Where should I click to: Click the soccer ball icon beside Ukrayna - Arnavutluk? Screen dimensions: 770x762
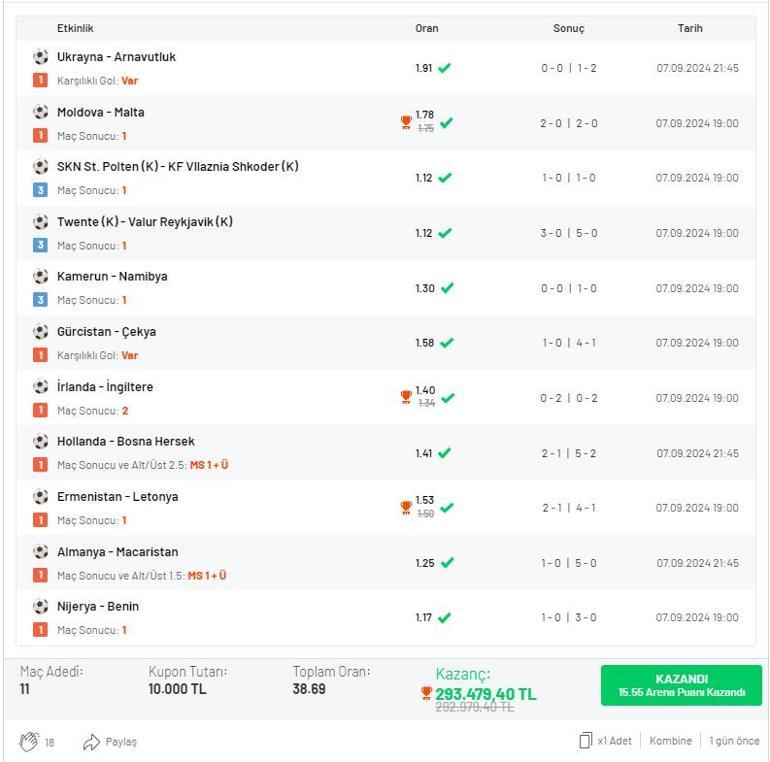pos(40,57)
